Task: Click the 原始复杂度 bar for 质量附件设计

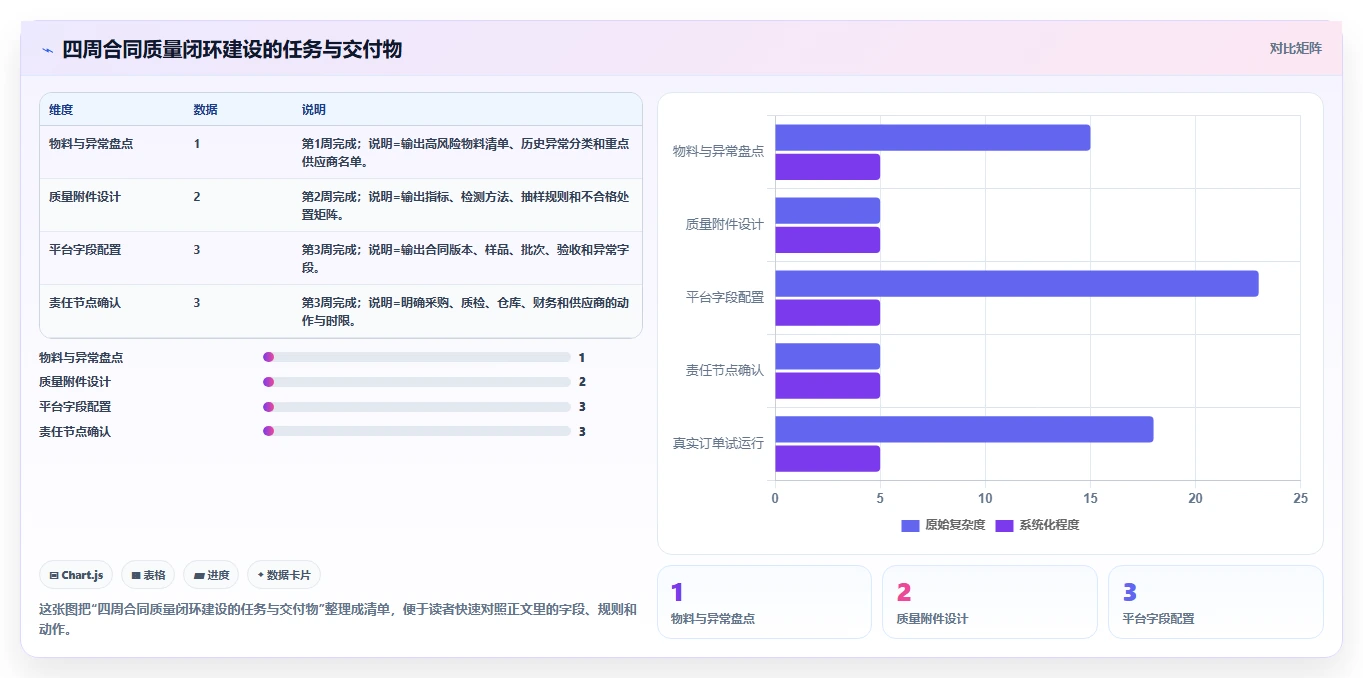Action: click(x=827, y=211)
